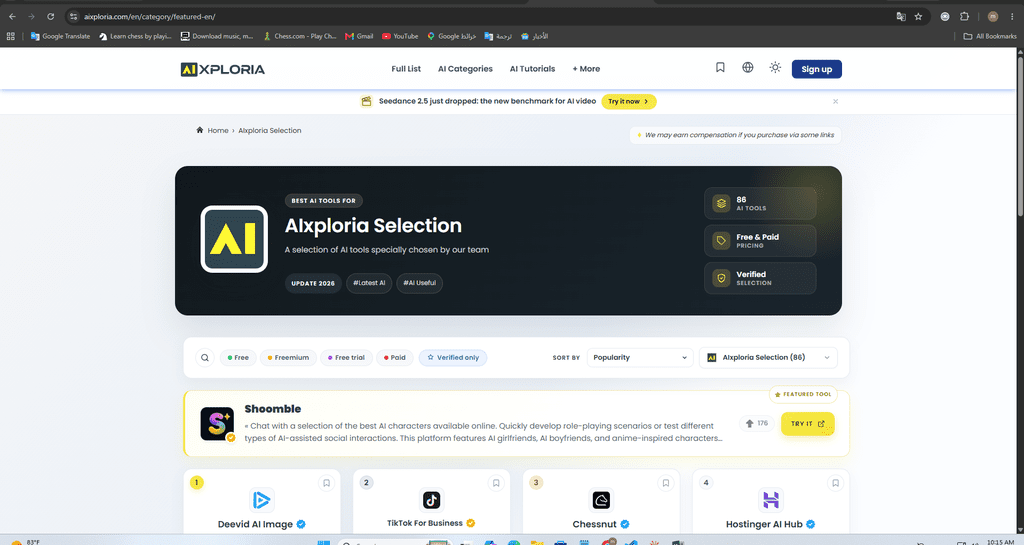
Task: Open the AIxploria Selection (86) category dropdown
Action: click(x=768, y=358)
